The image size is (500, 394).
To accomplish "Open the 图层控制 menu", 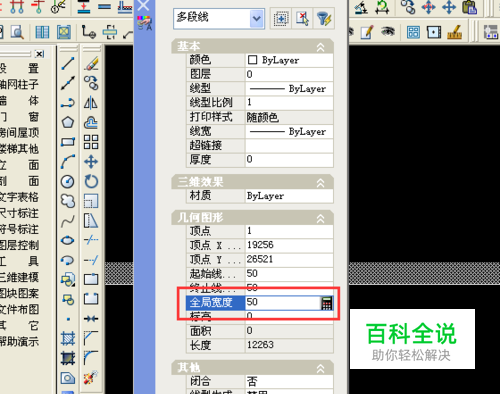I will (x=19, y=245).
